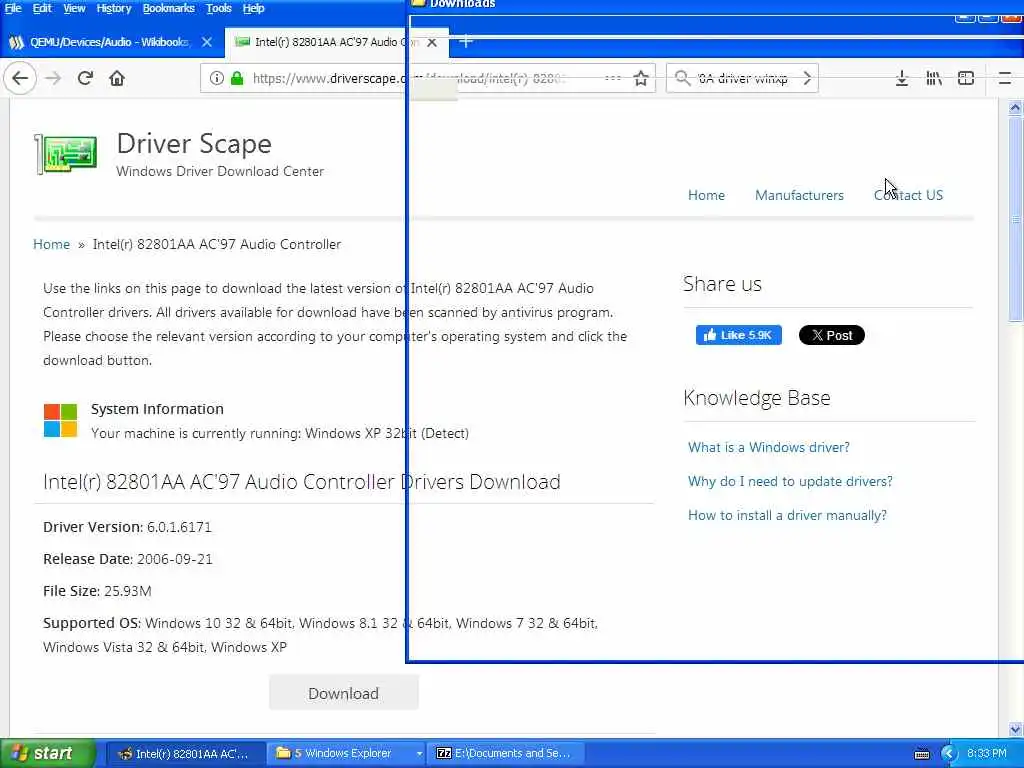Open the browser home page icon
The image size is (1024, 768).
(117, 78)
